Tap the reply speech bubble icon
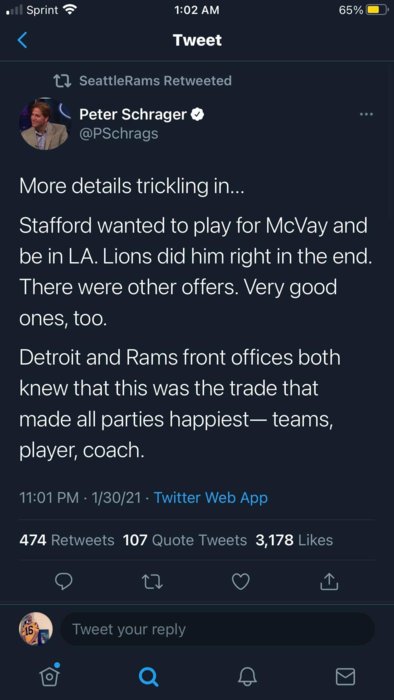The height and width of the screenshot is (700, 394). (x=63, y=581)
